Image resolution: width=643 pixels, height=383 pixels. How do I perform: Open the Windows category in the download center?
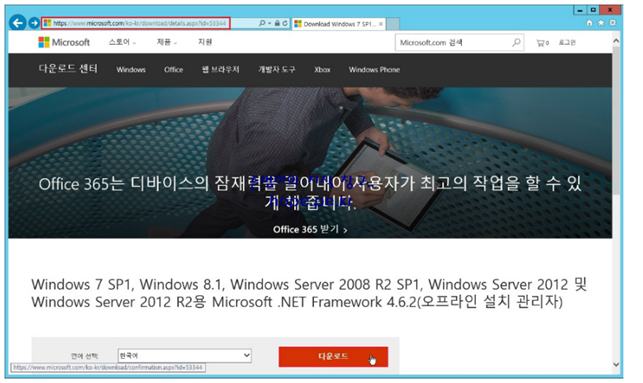tap(131, 70)
